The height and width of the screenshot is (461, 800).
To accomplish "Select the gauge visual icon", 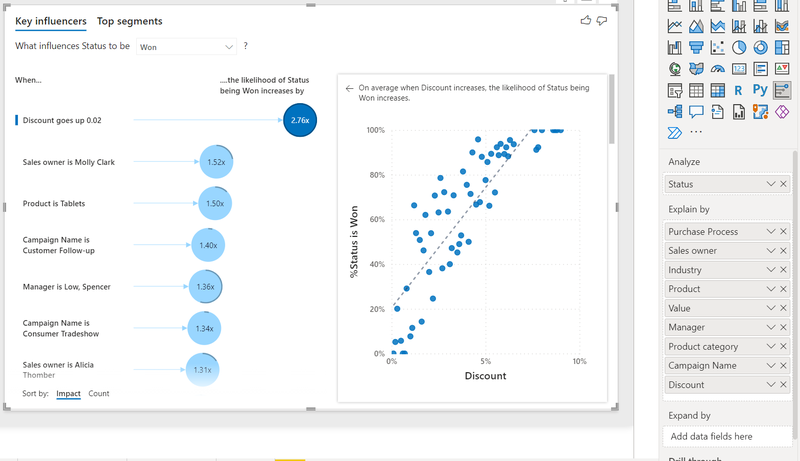I will [717, 69].
